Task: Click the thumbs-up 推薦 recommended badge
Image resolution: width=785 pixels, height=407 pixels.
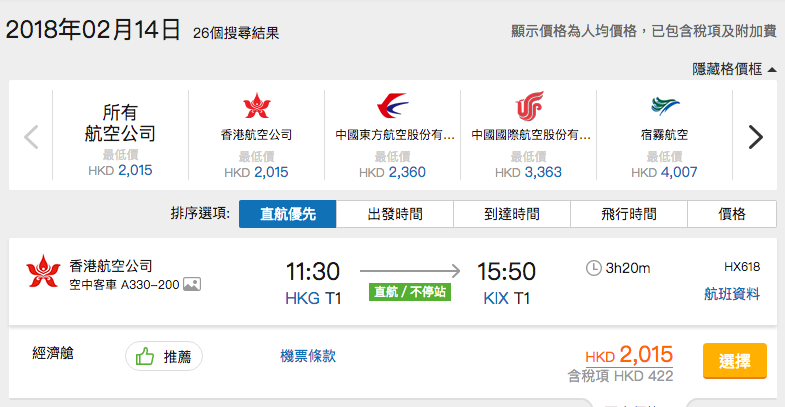Action: (x=164, y=356)
